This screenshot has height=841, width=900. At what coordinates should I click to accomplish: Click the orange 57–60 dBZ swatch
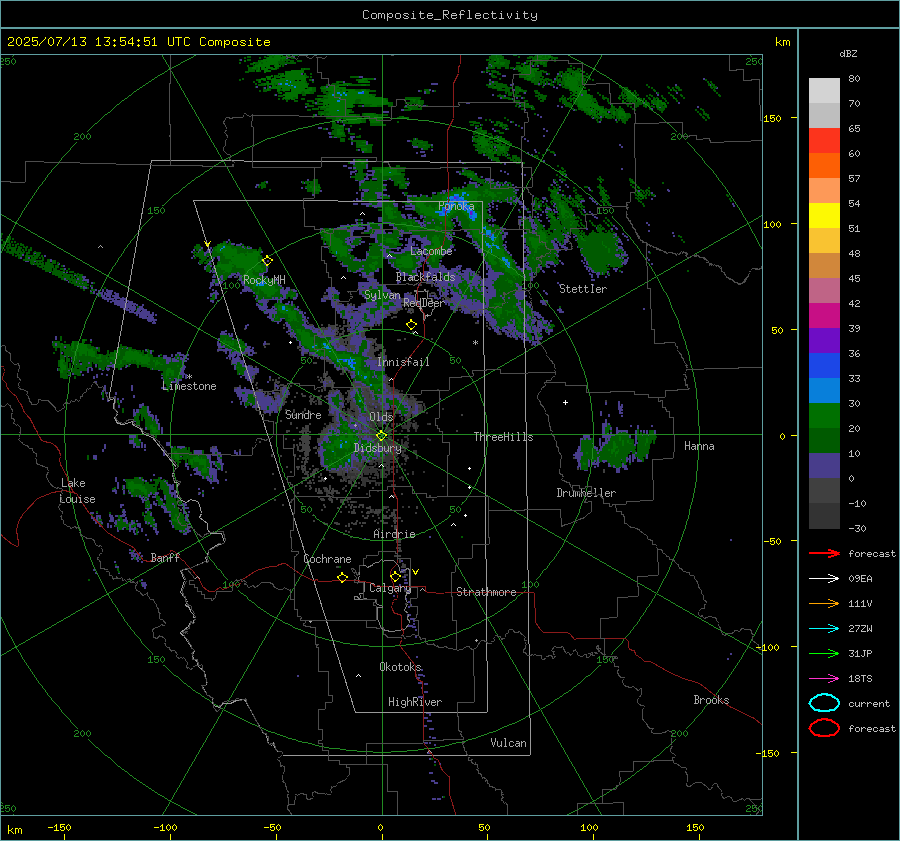tap(824, 166)
